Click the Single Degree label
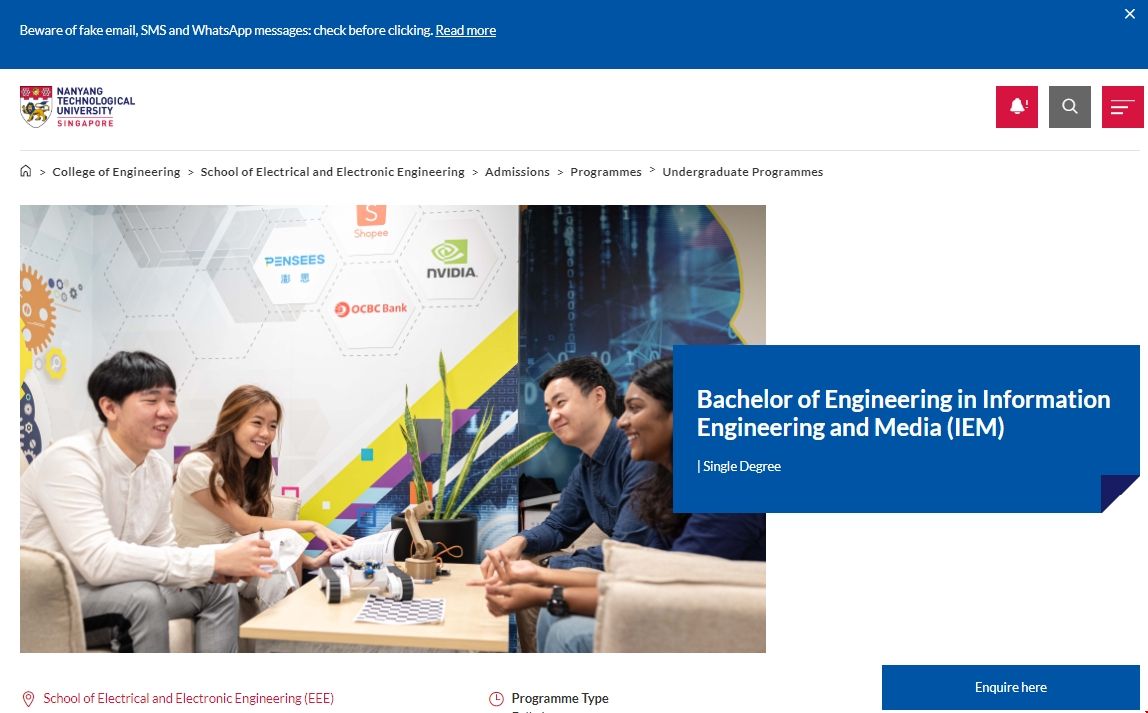Viewport: 1148px width, 713px height. tap(740, 465)
